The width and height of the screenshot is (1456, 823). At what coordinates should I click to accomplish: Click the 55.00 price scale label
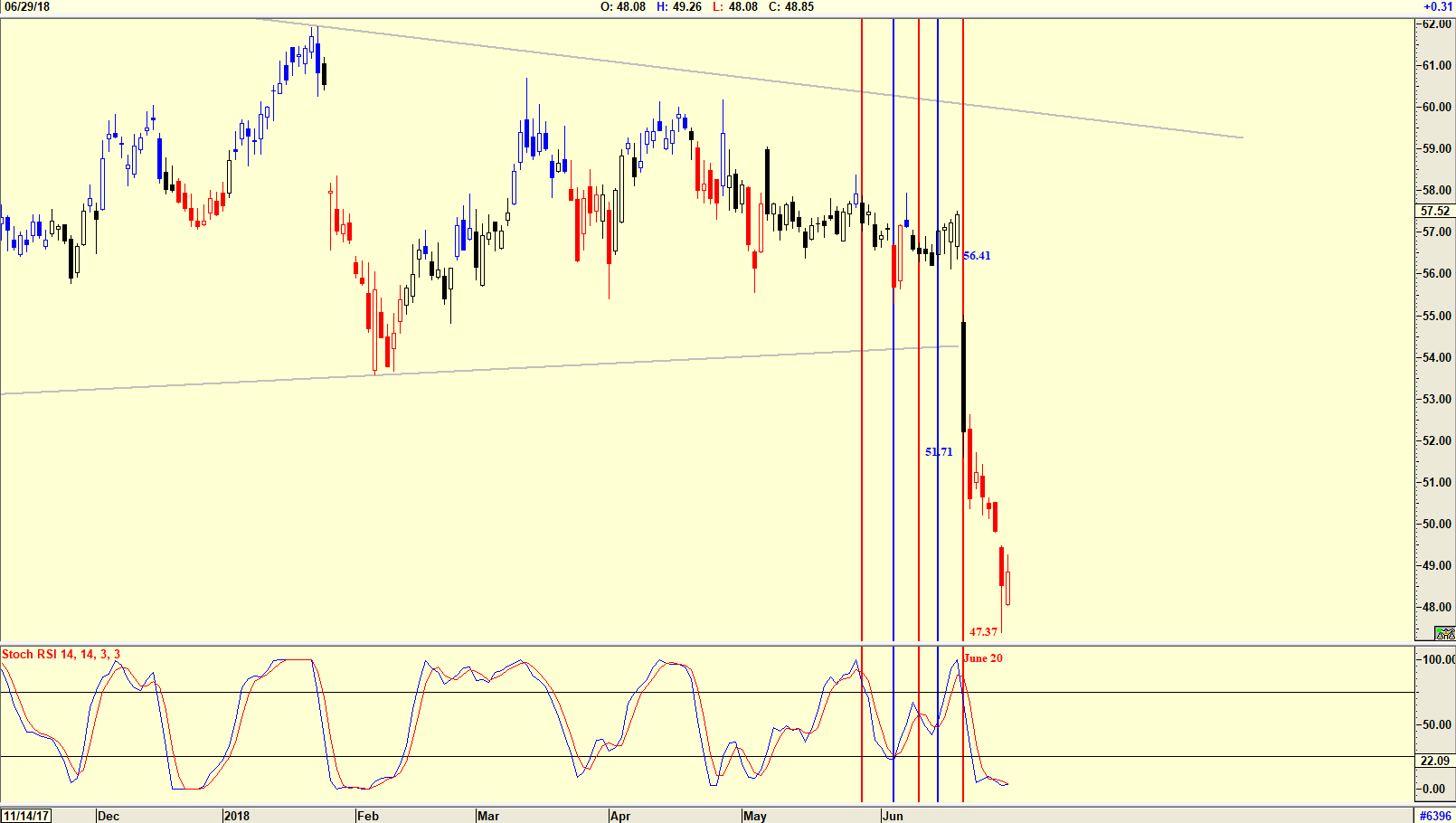coord(1437,316)
